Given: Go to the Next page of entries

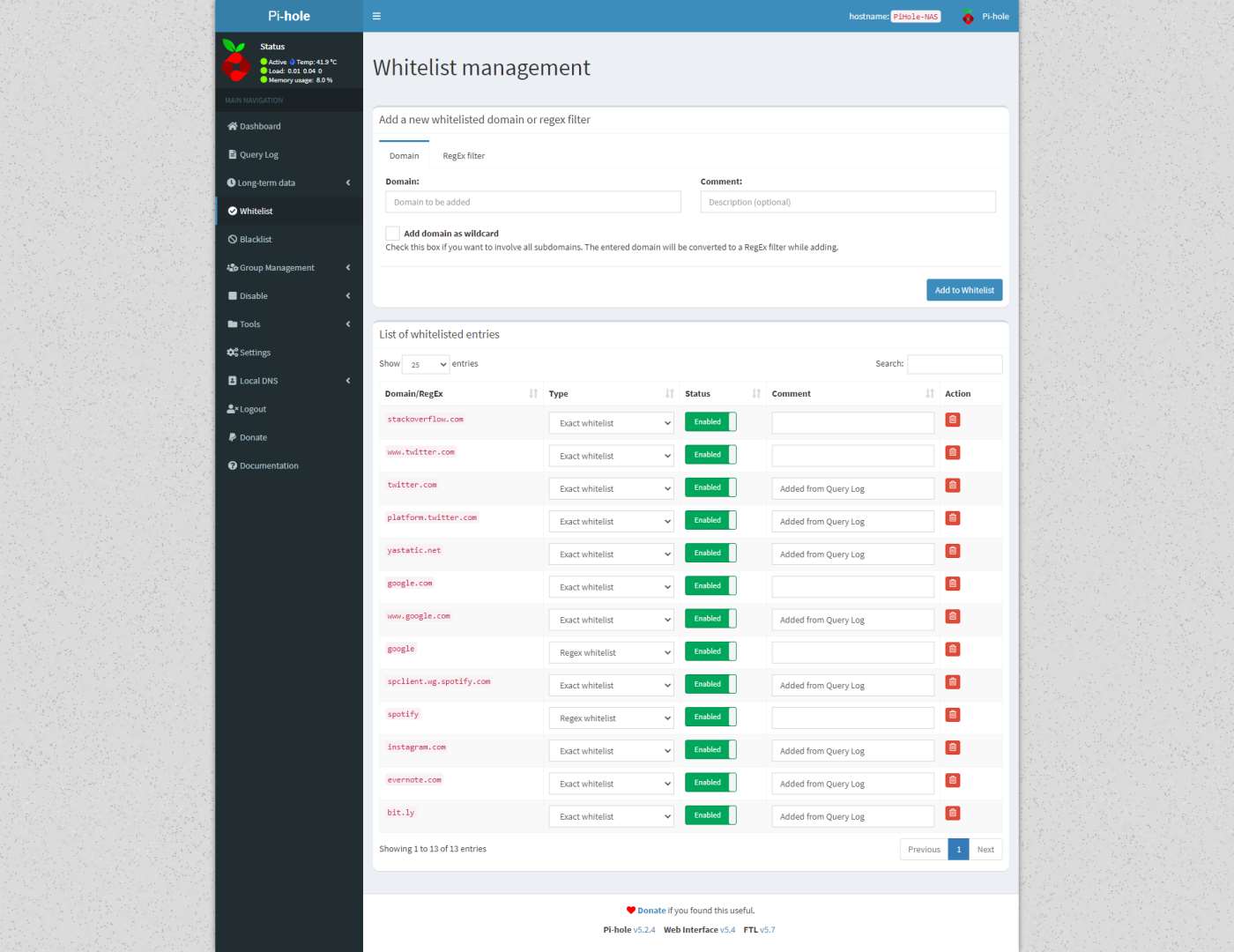Looking at the screenshot, I should 985,850.
